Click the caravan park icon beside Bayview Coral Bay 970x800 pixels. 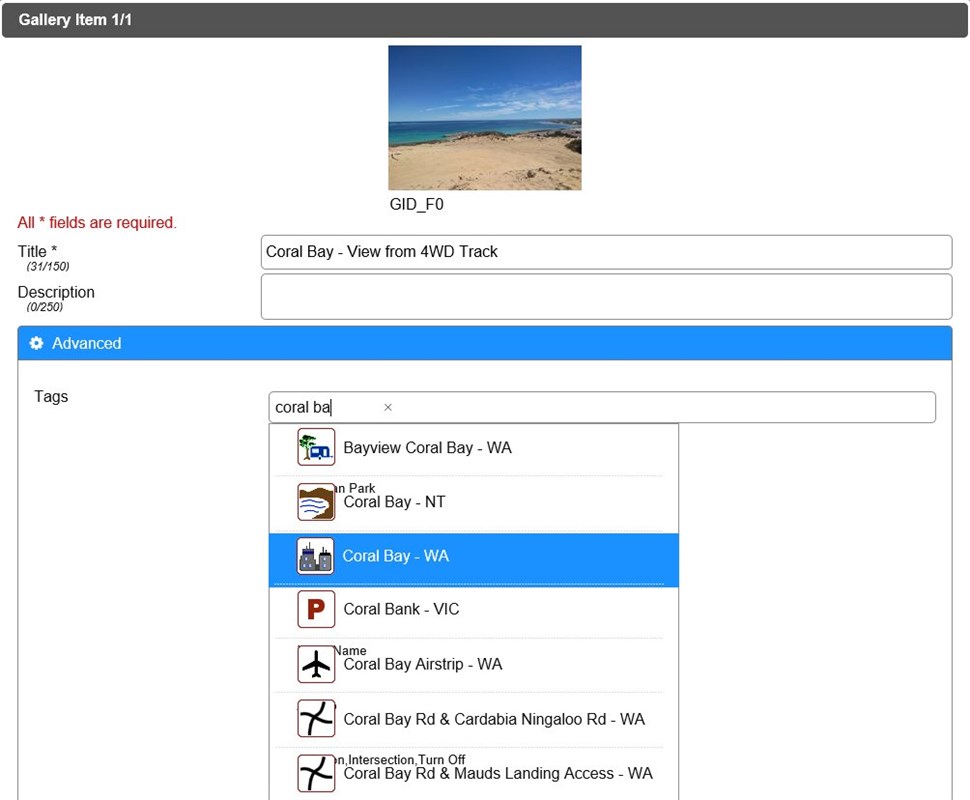(316, 447)
